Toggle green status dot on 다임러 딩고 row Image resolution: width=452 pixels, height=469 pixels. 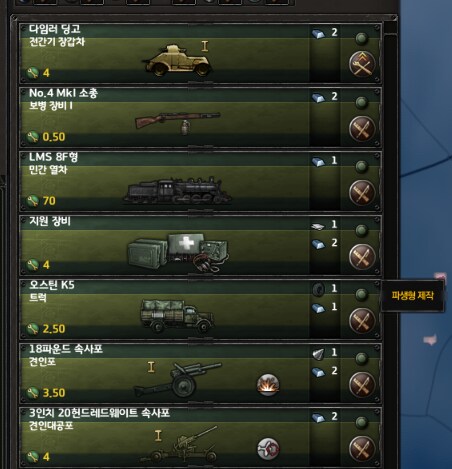(x=361, y=39)
